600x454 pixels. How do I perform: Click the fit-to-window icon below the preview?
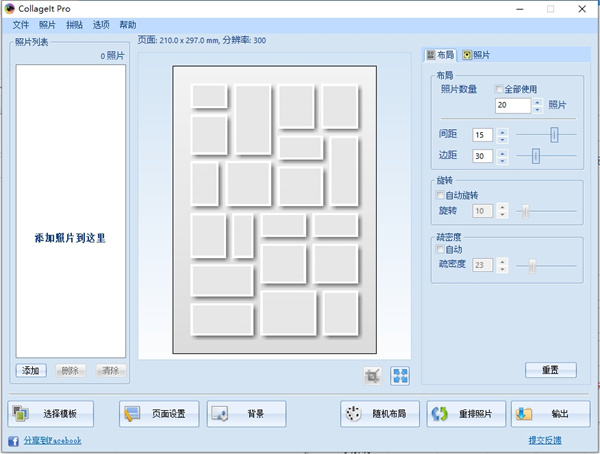(x=400, y=376)
